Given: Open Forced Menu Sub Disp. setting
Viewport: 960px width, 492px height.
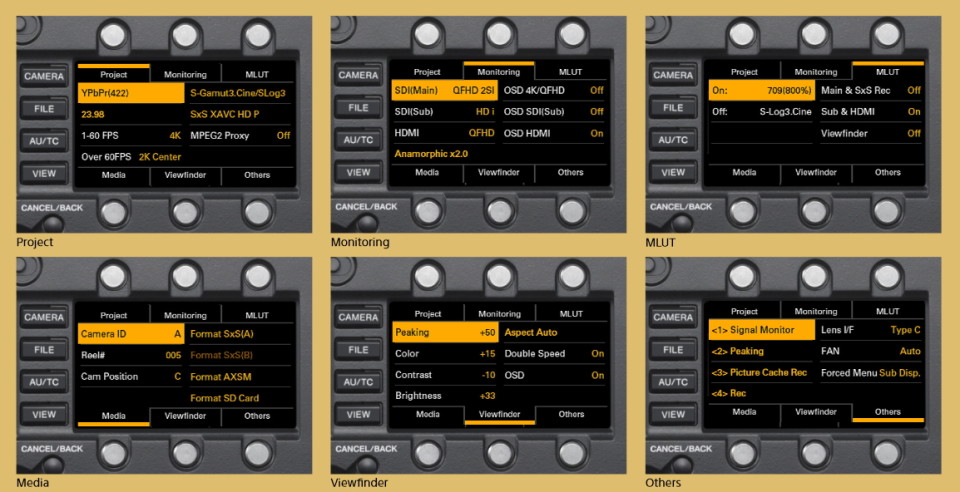Looking at the screenshot, I should (x=871, y=372).
